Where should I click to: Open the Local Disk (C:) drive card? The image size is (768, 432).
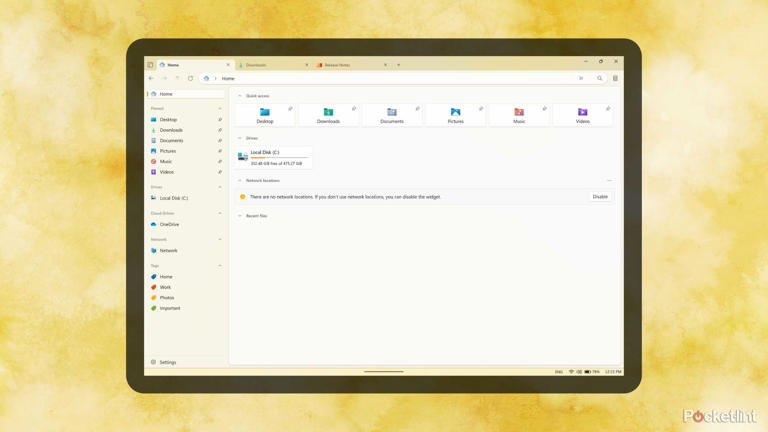click(x=274, y=158)
